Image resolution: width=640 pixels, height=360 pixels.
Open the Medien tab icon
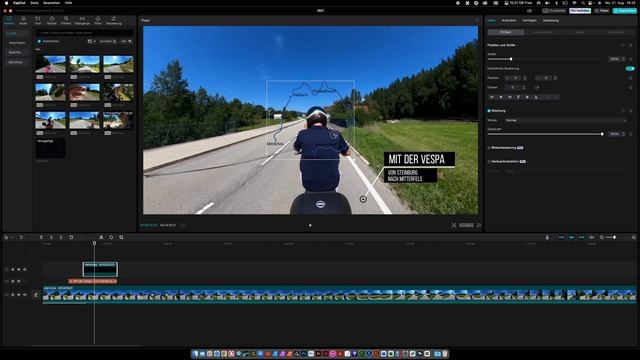pos(9,20)
